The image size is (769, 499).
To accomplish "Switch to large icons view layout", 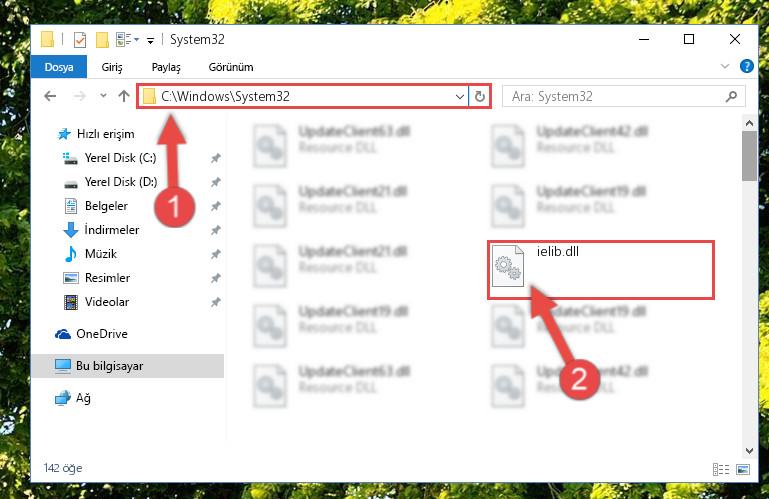I will click(743, 469).
